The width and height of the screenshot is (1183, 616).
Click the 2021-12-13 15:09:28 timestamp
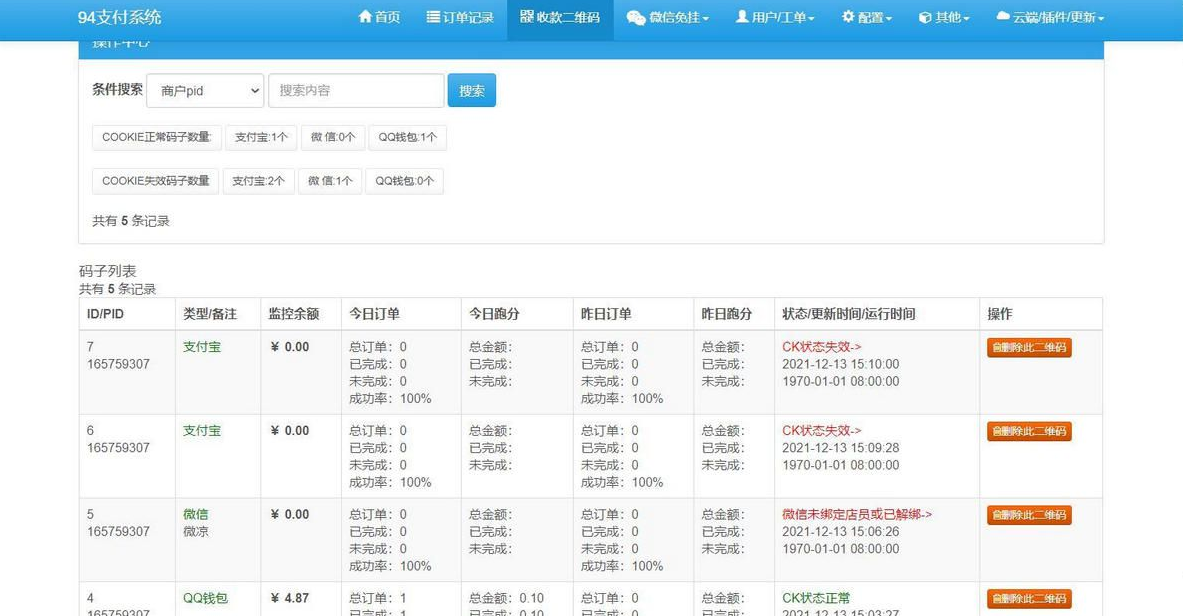tap(840, 448)
